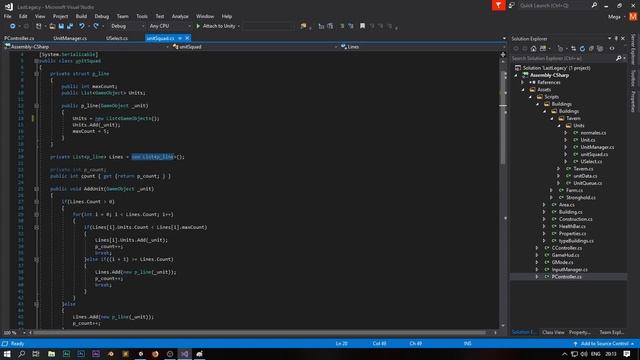The image size is (640, 360).
Task: Open the unitSquad type navigation dropdown
Action: pos(255,47)
